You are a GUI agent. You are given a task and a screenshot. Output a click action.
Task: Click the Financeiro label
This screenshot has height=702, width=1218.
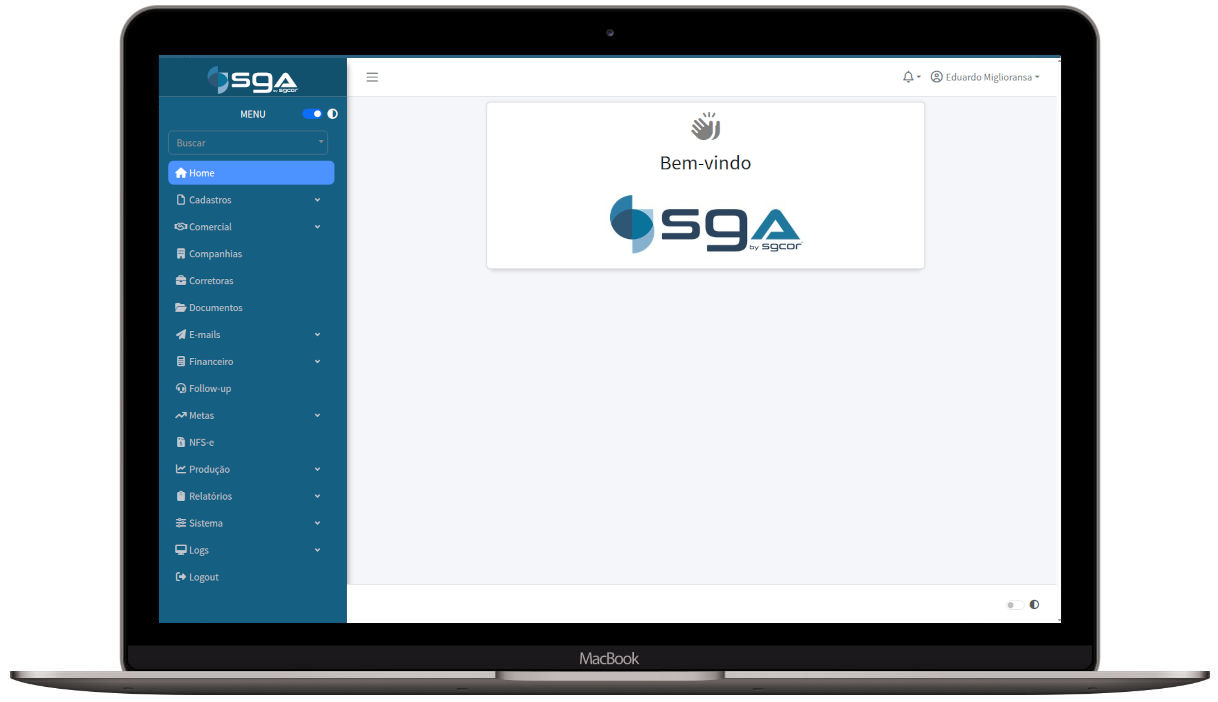[x=211, y=362]
